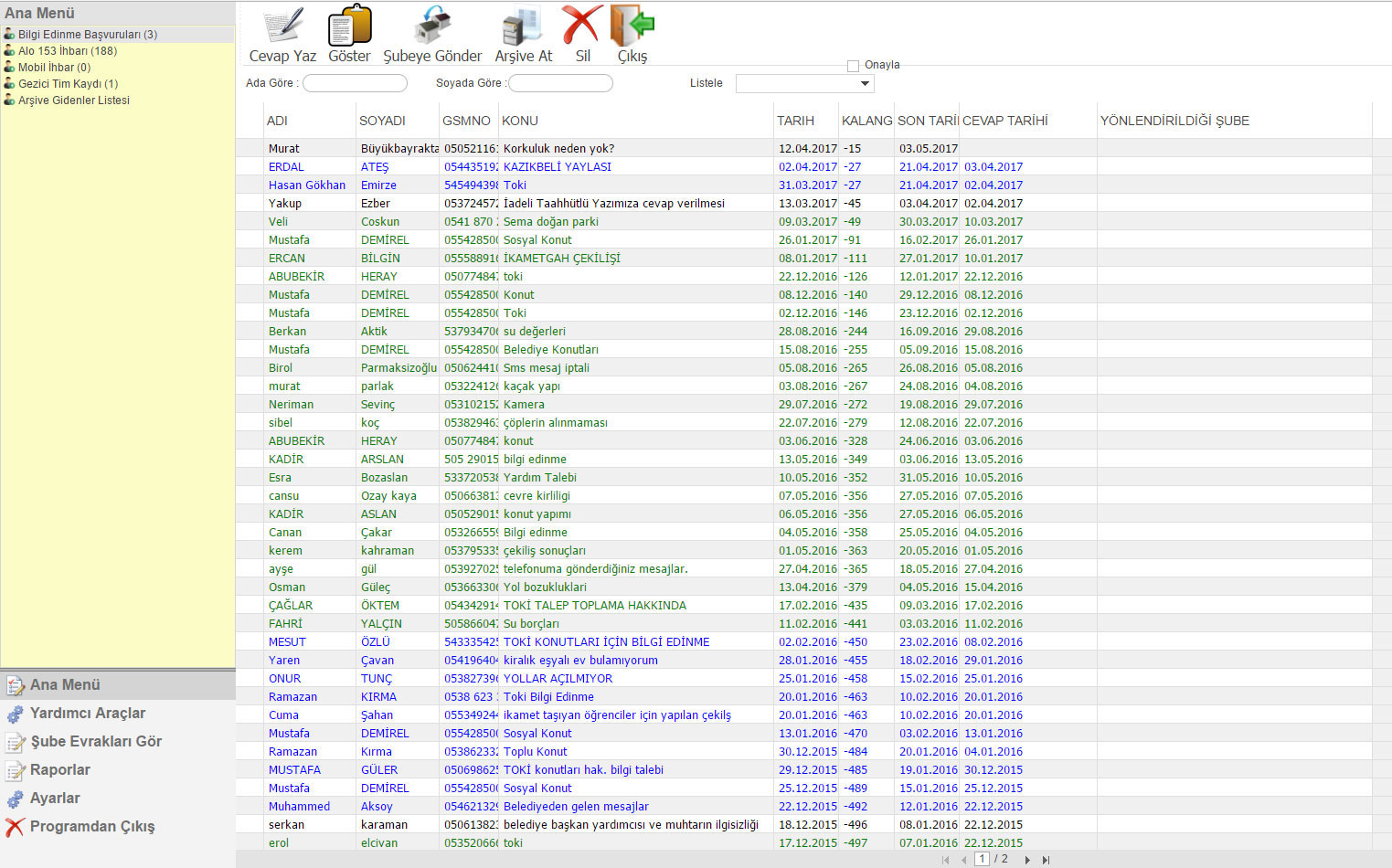Sort by KONU column header

click(636, 121)
